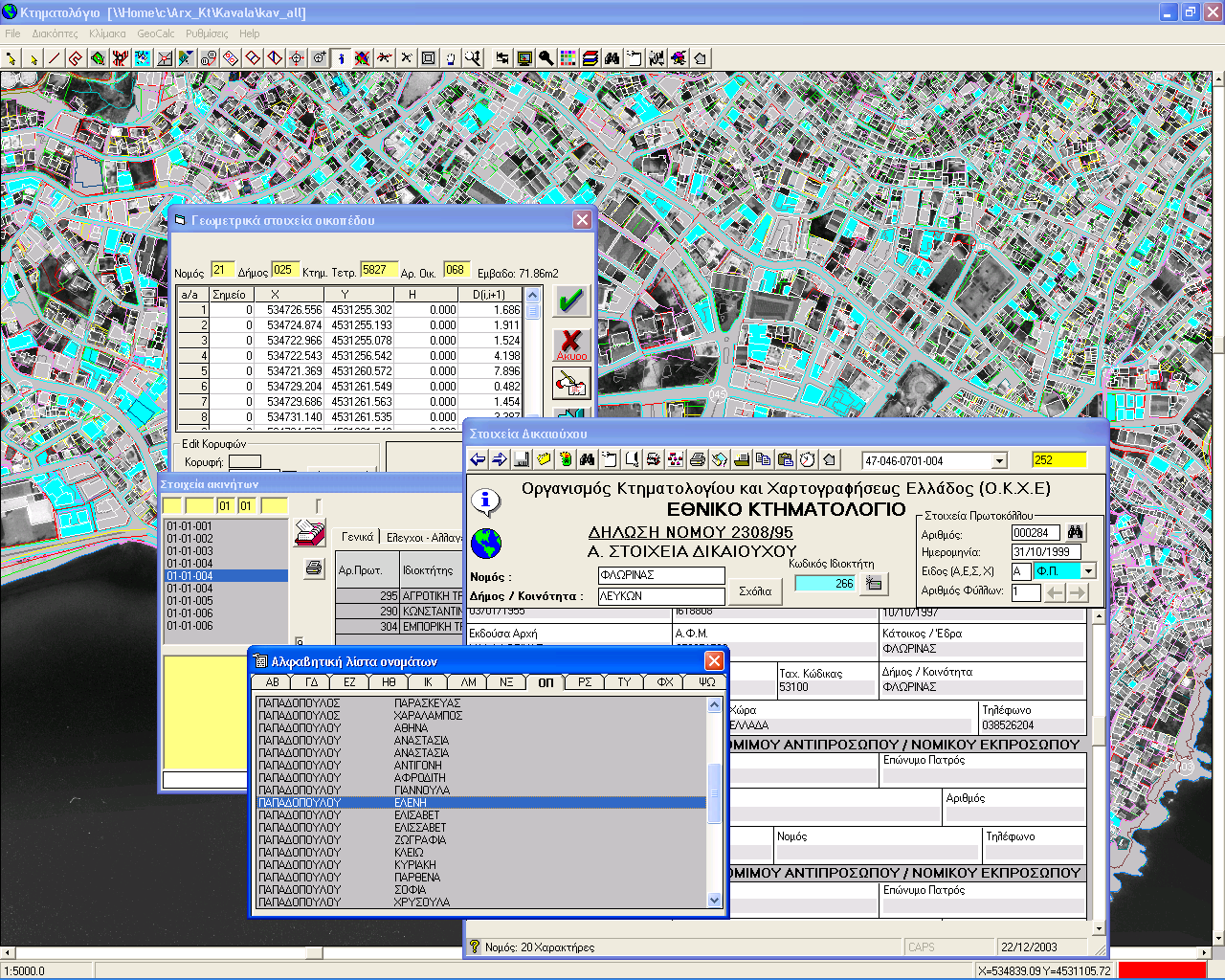This screenshot has width=1225, height=980.
Task: Expand the Φ.Π. type dropdown
Action: coord(1088,571)
